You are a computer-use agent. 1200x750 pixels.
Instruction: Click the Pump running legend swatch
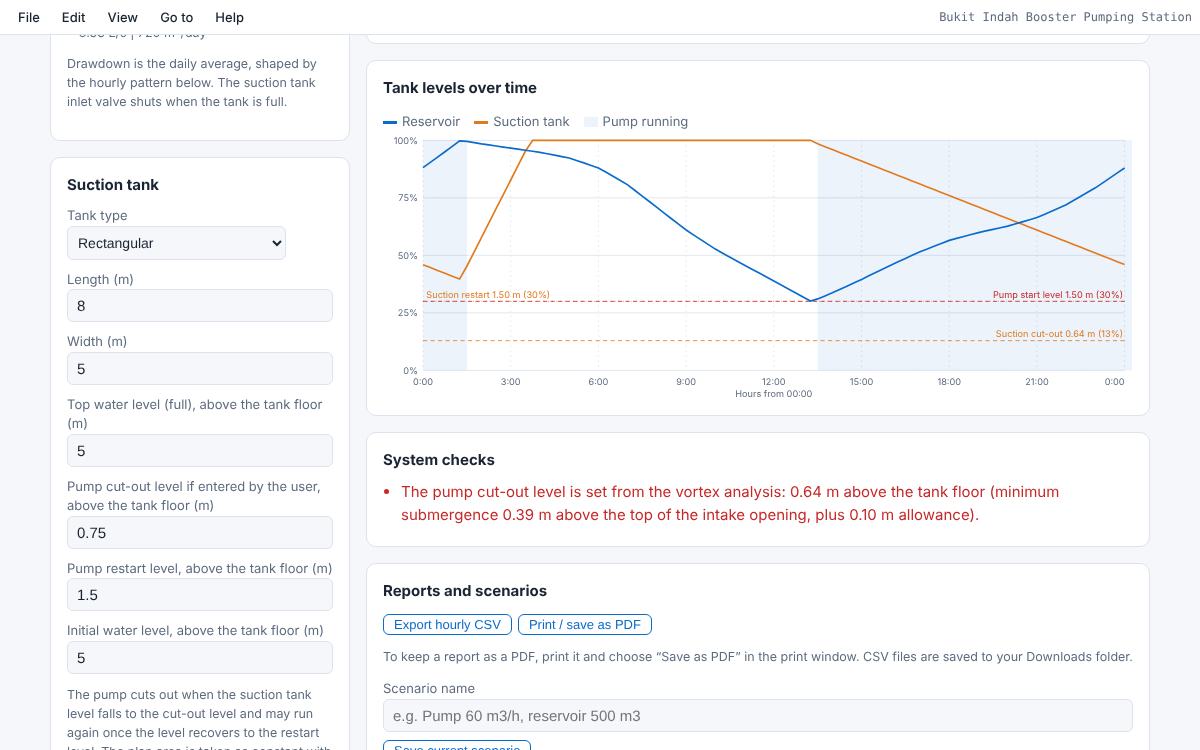[x=591, y=122]
